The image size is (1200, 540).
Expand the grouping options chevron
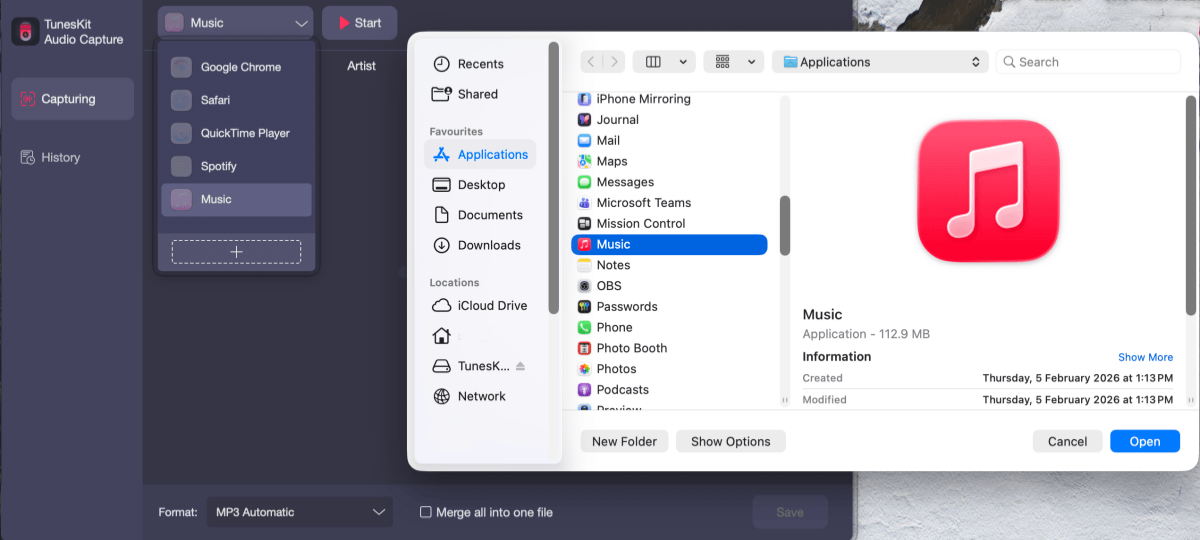tap(752, 62)
